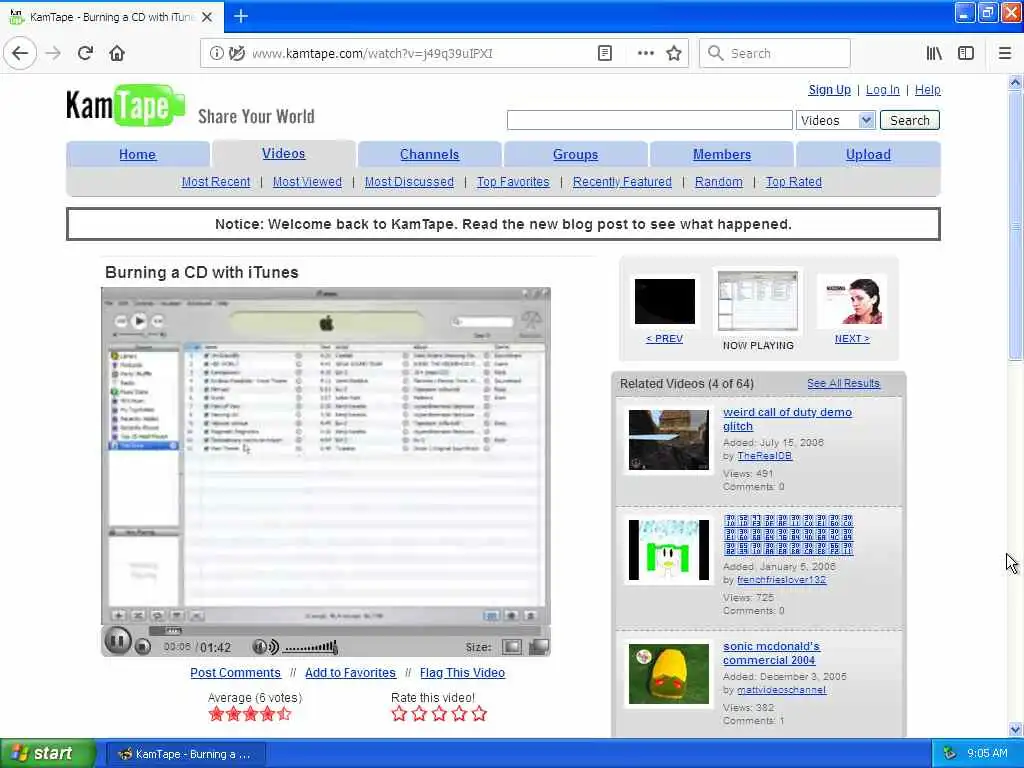The height and width of the screenshot is (768, 1024).
Task: Open Recently Featured link
Action: pos(622,182)
